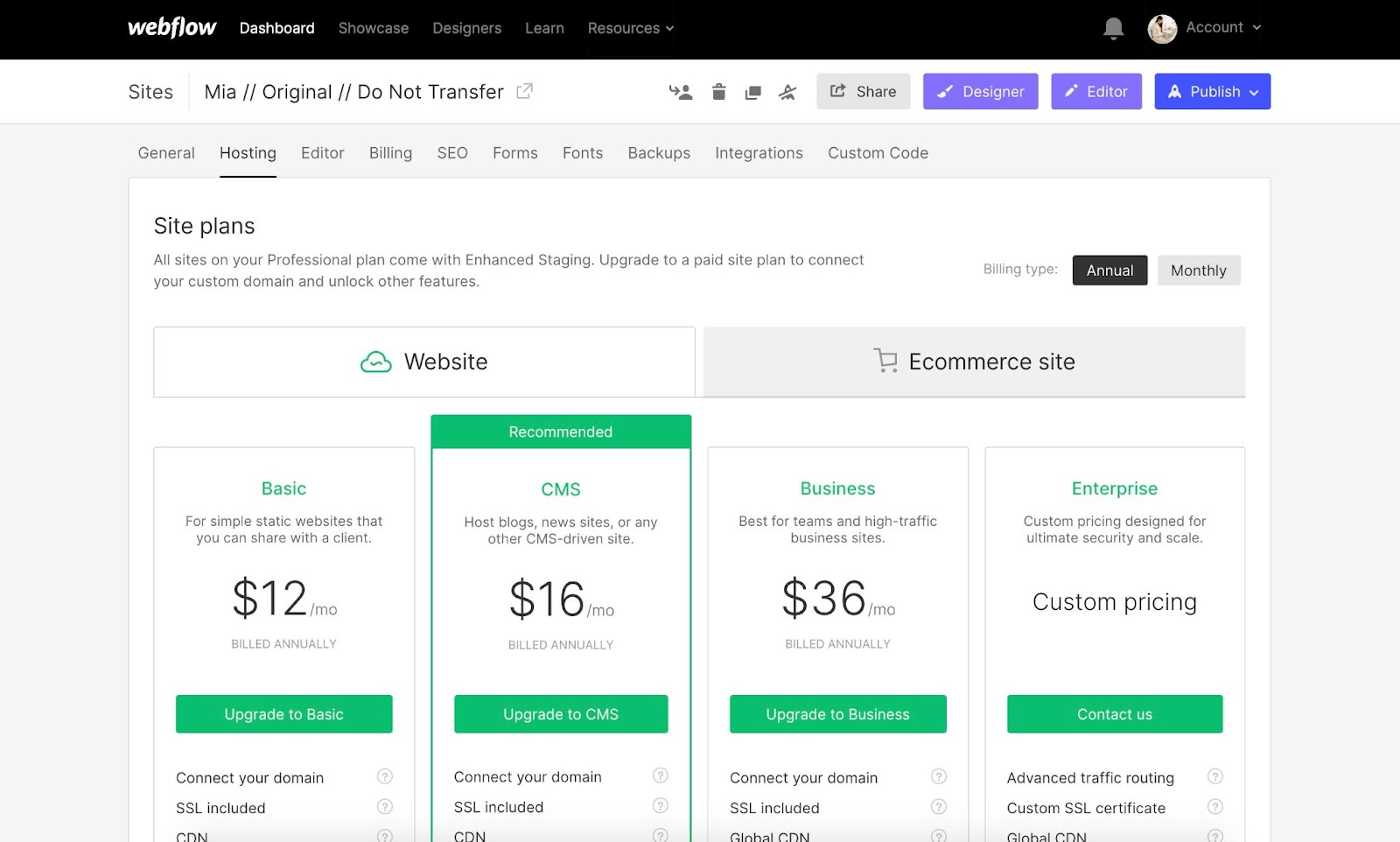Select the Hosting settings tab

[x=248, y=153]
